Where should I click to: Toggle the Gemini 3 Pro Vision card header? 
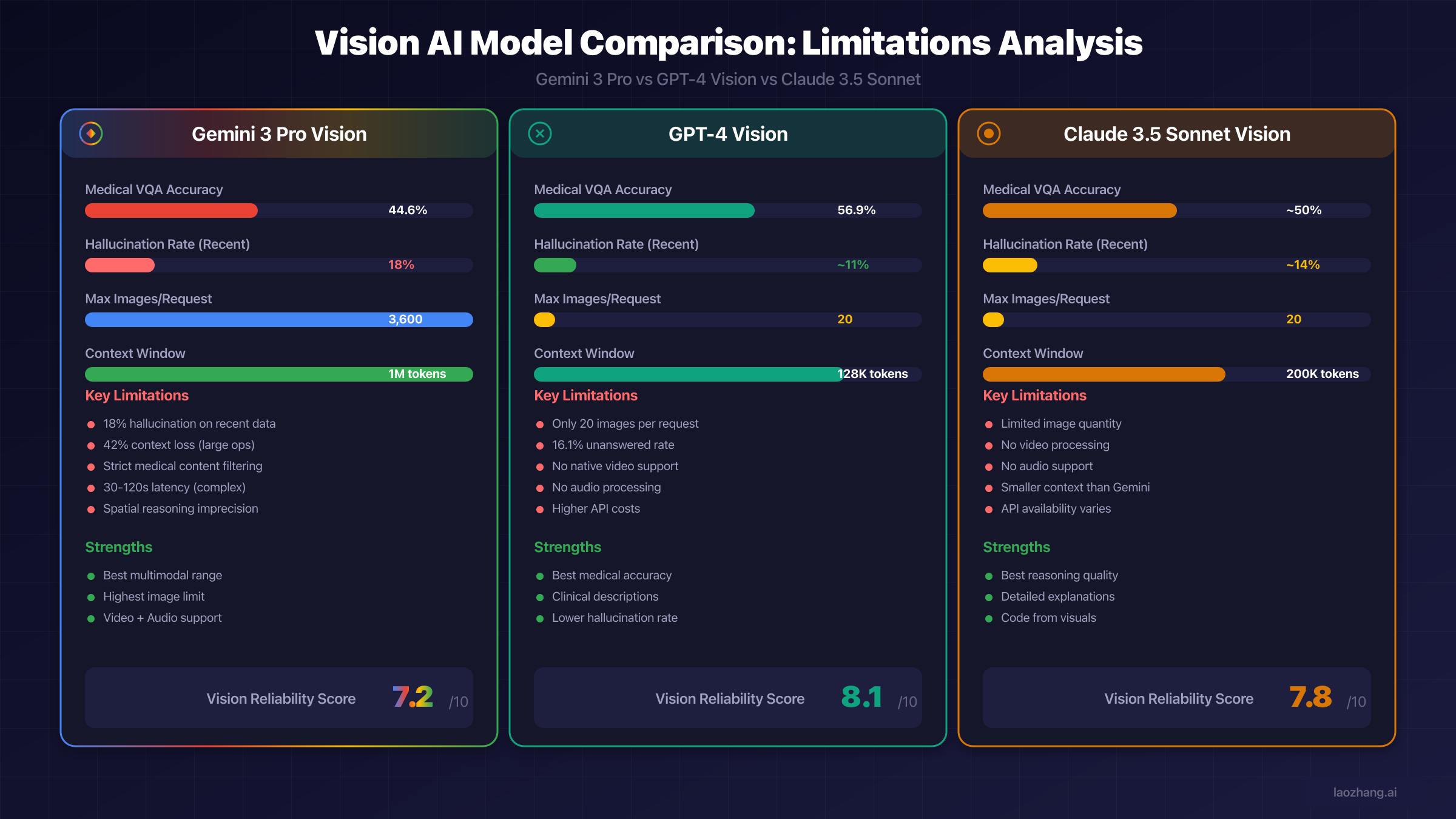(x=279, y=134)
